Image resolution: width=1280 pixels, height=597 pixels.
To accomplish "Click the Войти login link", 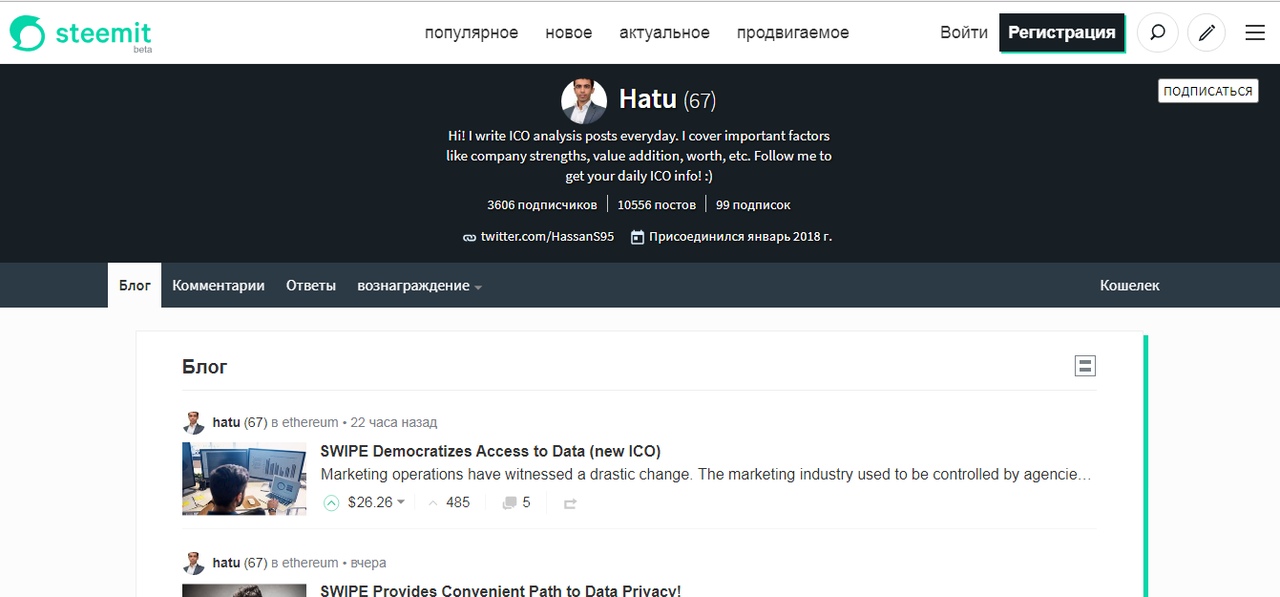I will (964, 33).
